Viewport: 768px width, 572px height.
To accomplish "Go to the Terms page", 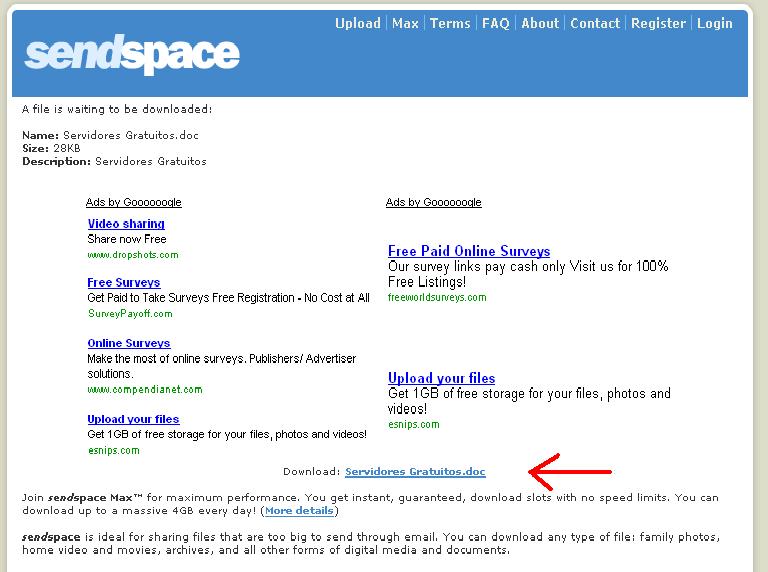I will click(450, 23).
